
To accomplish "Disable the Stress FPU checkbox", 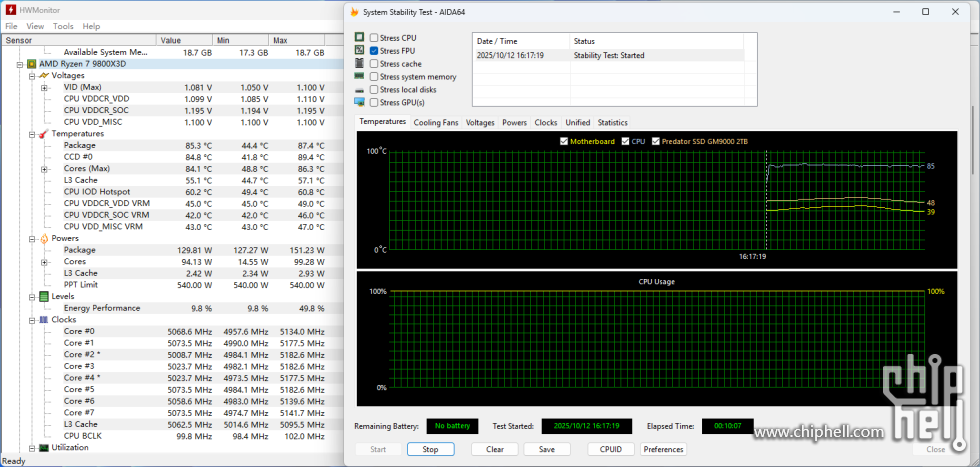I will pyautogui.click(x=374, y=50).
